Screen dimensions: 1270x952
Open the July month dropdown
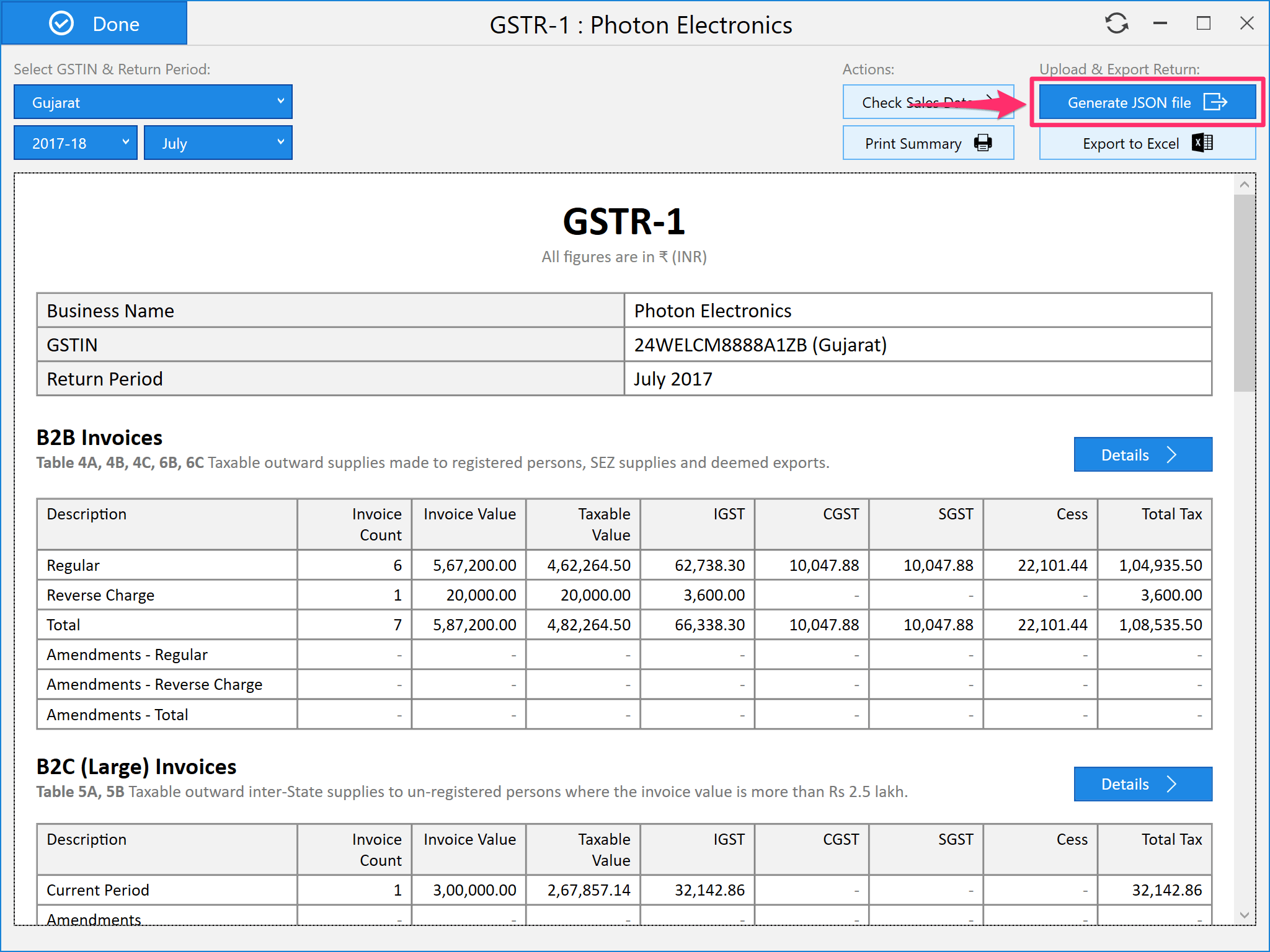(218, 143)
